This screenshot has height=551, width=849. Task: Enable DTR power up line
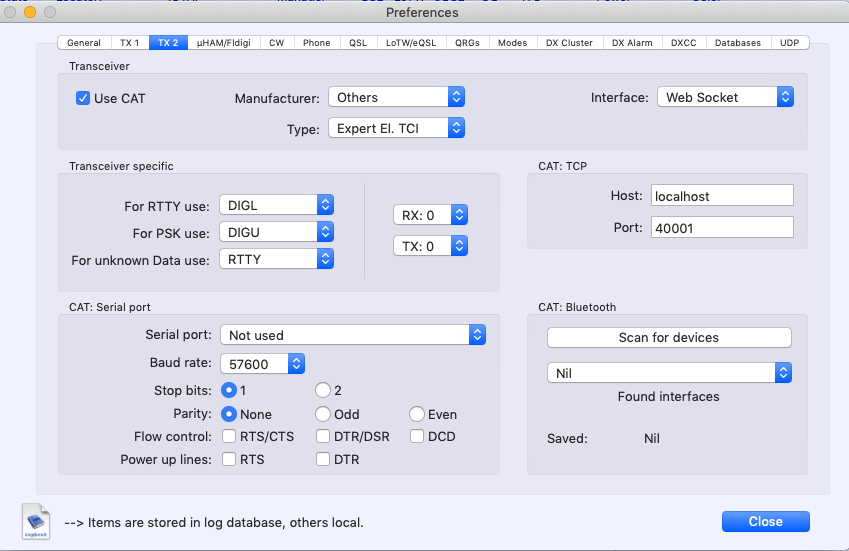coord(324,459)
